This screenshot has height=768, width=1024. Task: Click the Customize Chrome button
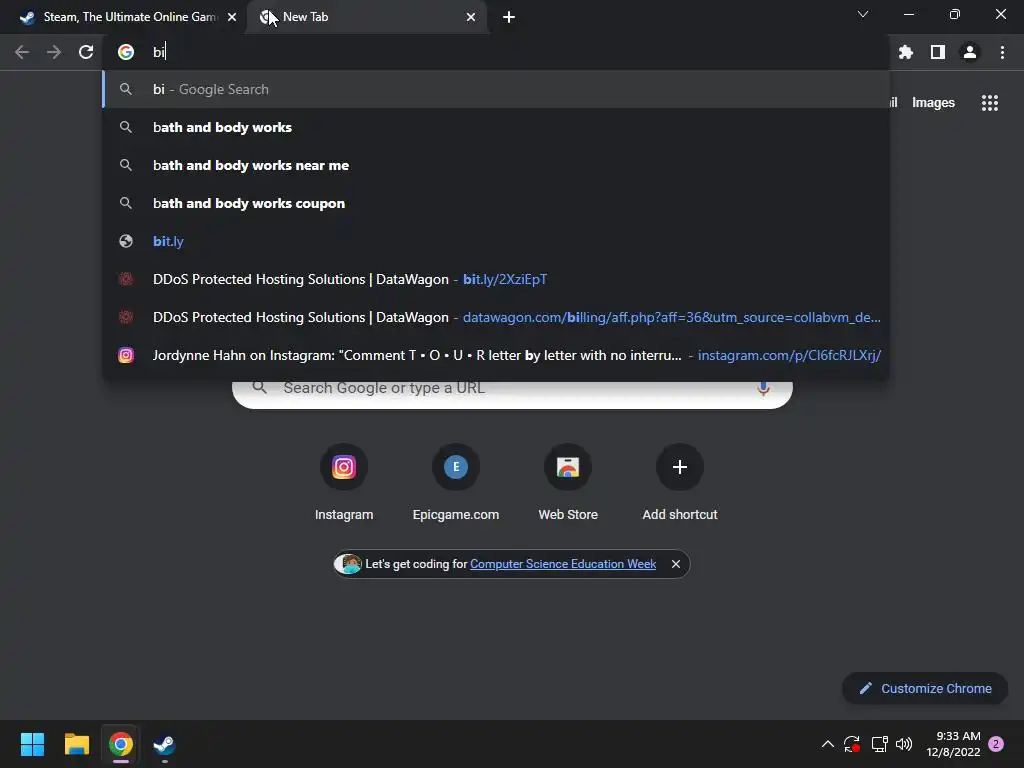925,688
